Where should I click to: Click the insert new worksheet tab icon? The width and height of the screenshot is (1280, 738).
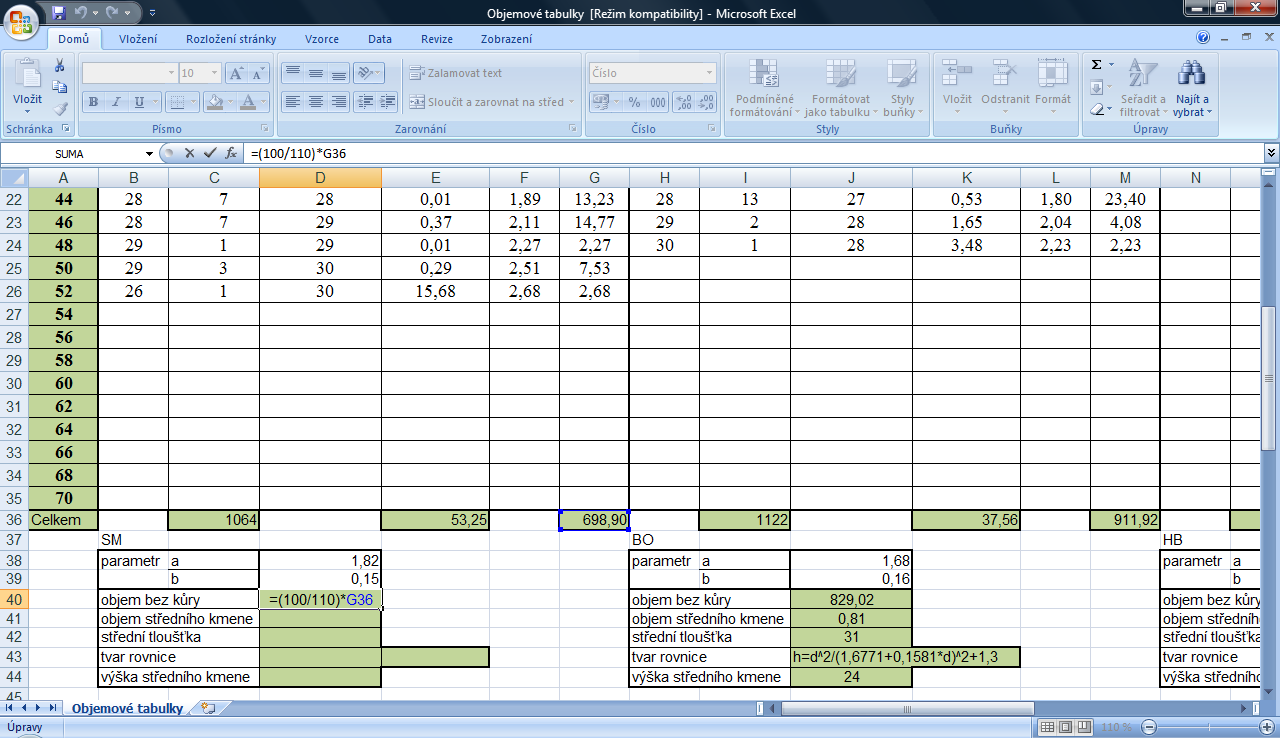pyautogui.click(x=208, y=708)
